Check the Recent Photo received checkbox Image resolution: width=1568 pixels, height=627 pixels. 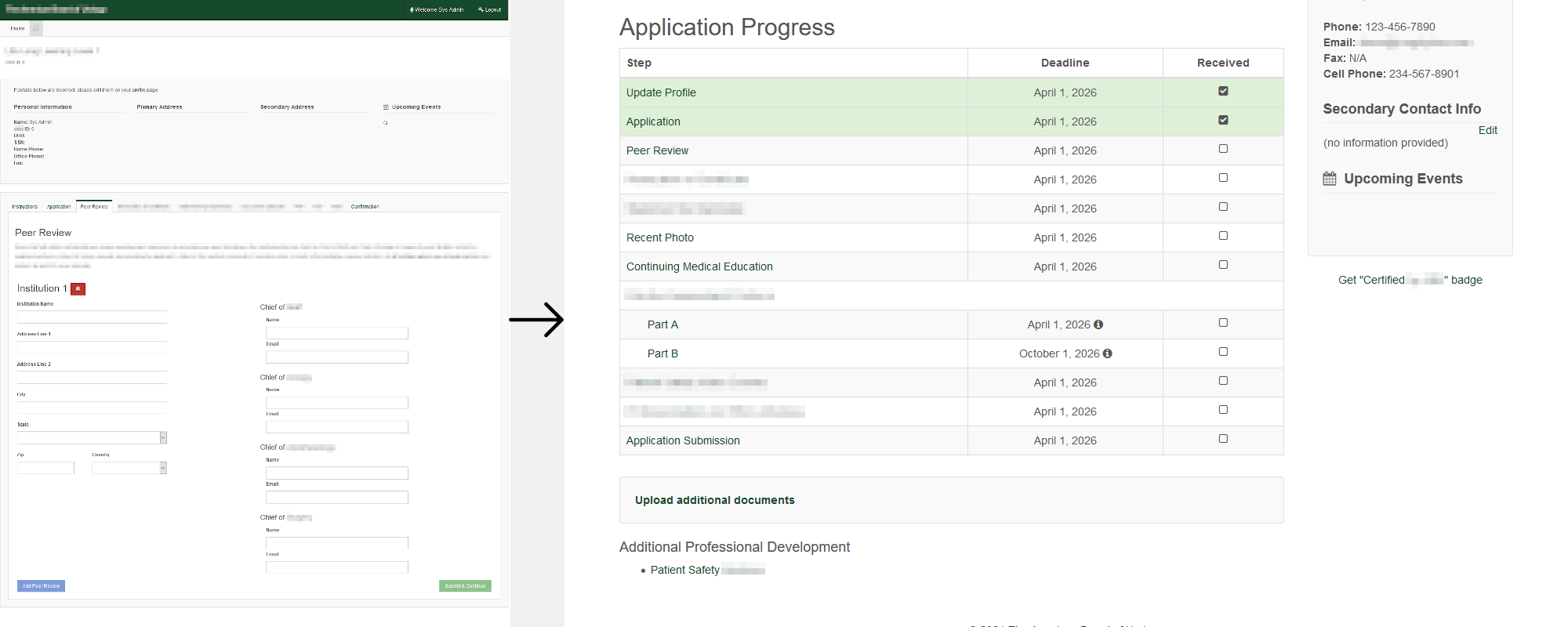pyautogui.click(x=1223, y=236)
